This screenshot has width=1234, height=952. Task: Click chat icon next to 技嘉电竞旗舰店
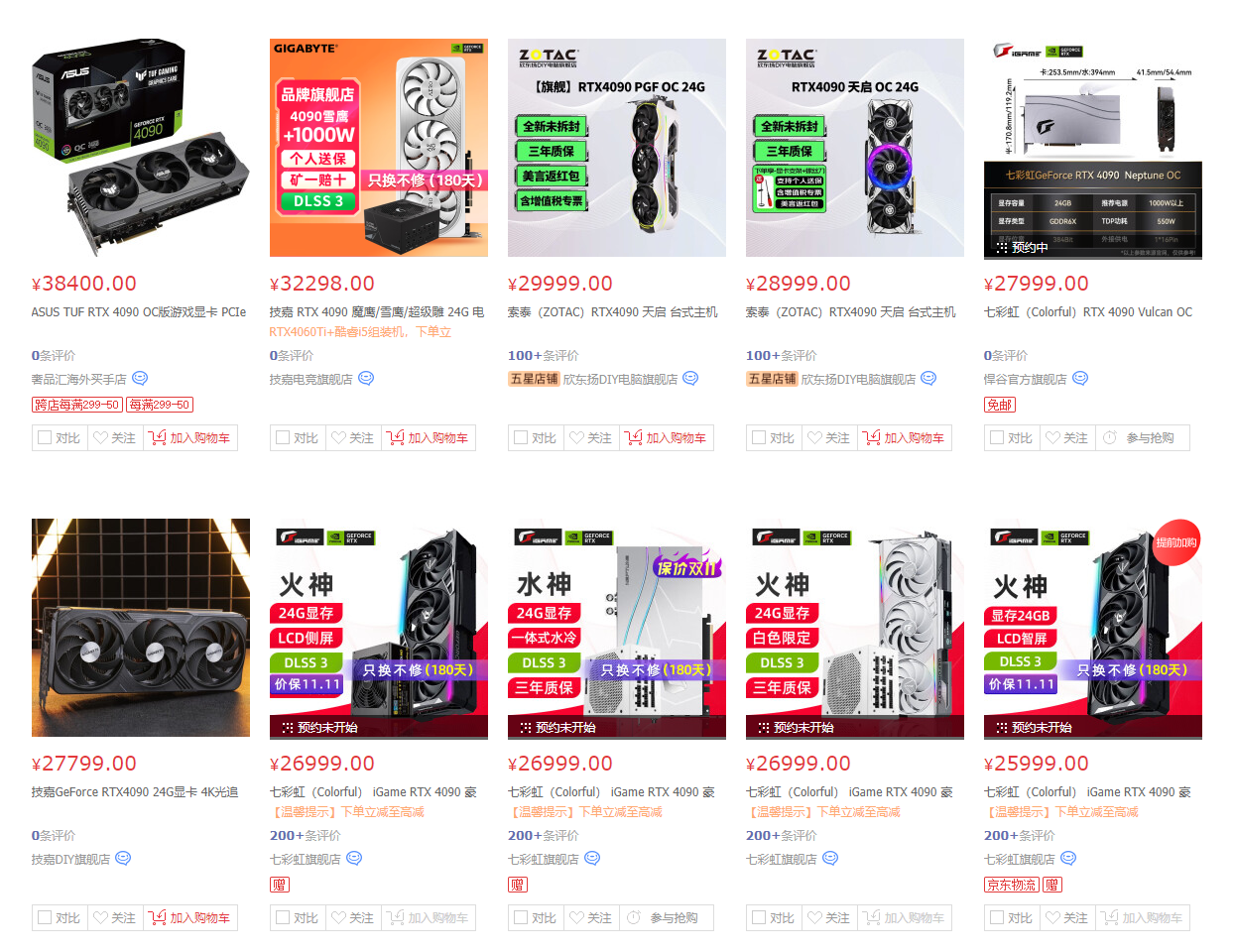tap(366, 378)
